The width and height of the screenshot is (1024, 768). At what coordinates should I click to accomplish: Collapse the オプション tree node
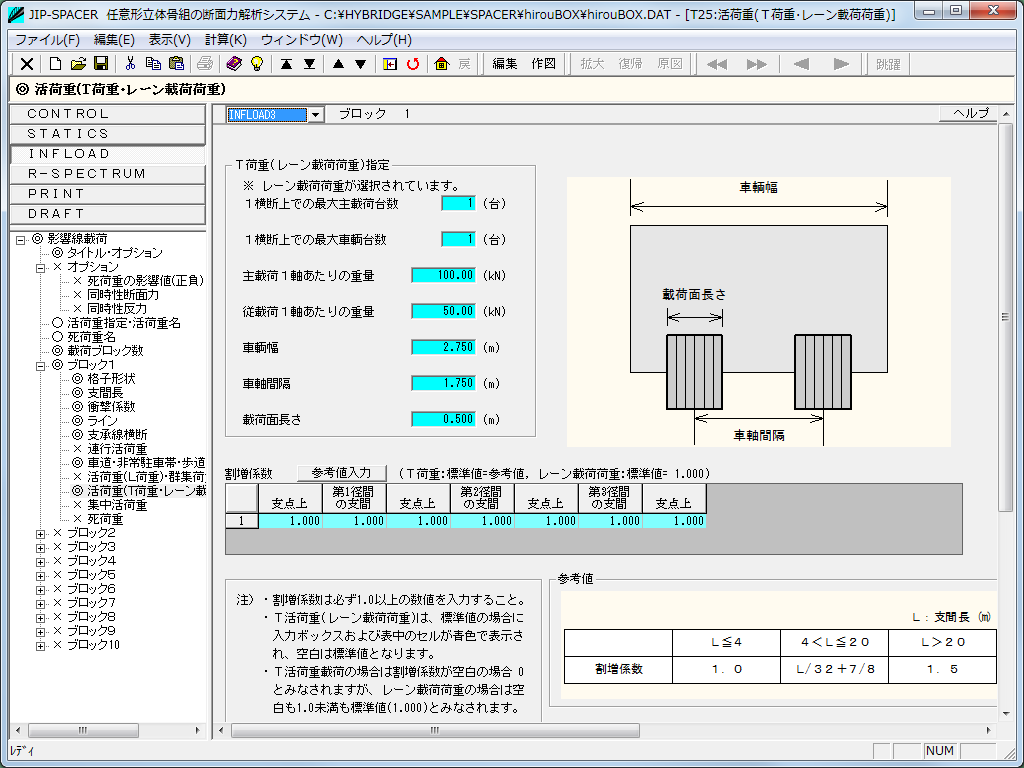(41, 268)
